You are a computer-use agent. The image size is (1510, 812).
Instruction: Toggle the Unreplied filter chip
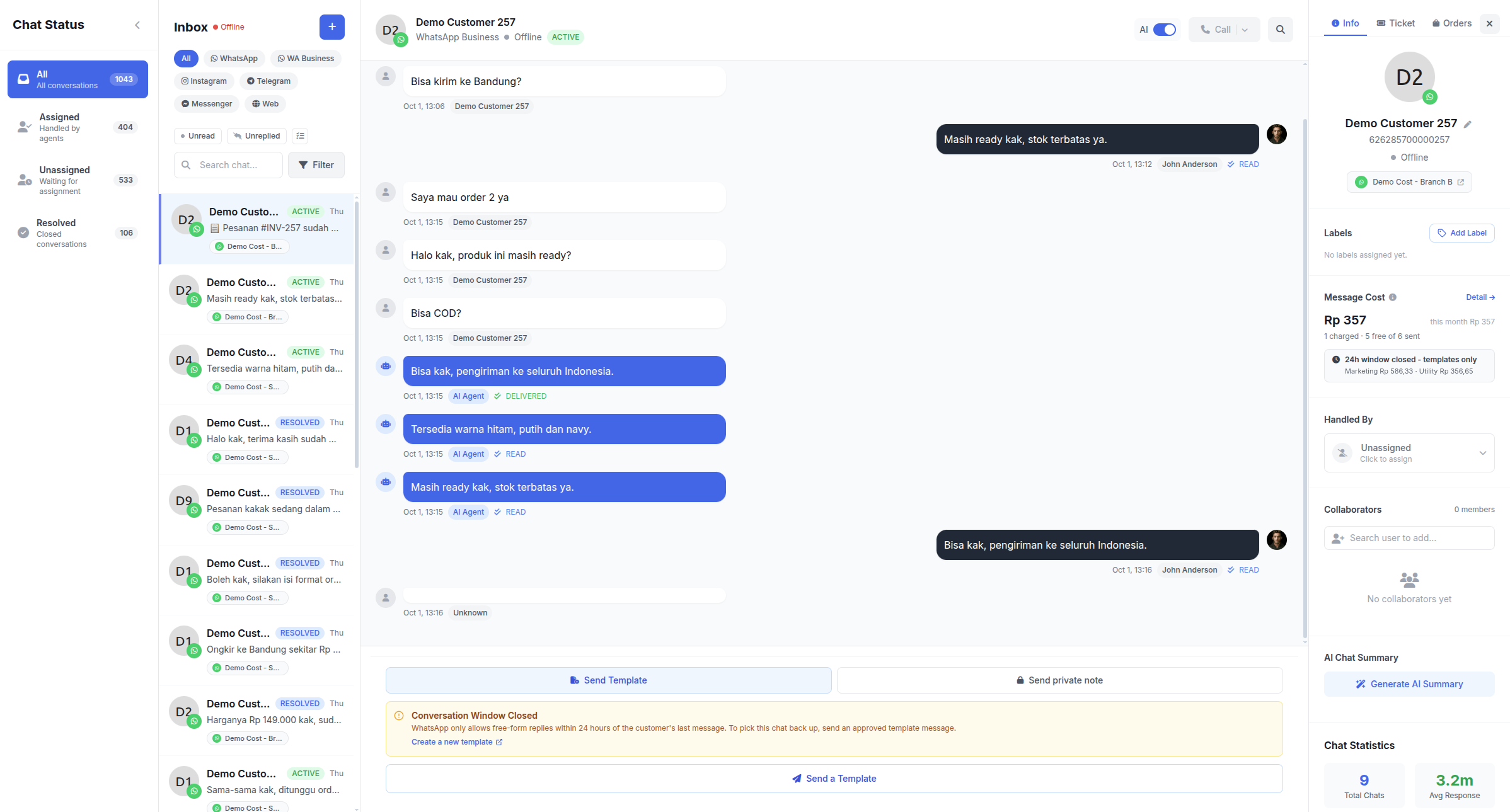click(256, 136)
